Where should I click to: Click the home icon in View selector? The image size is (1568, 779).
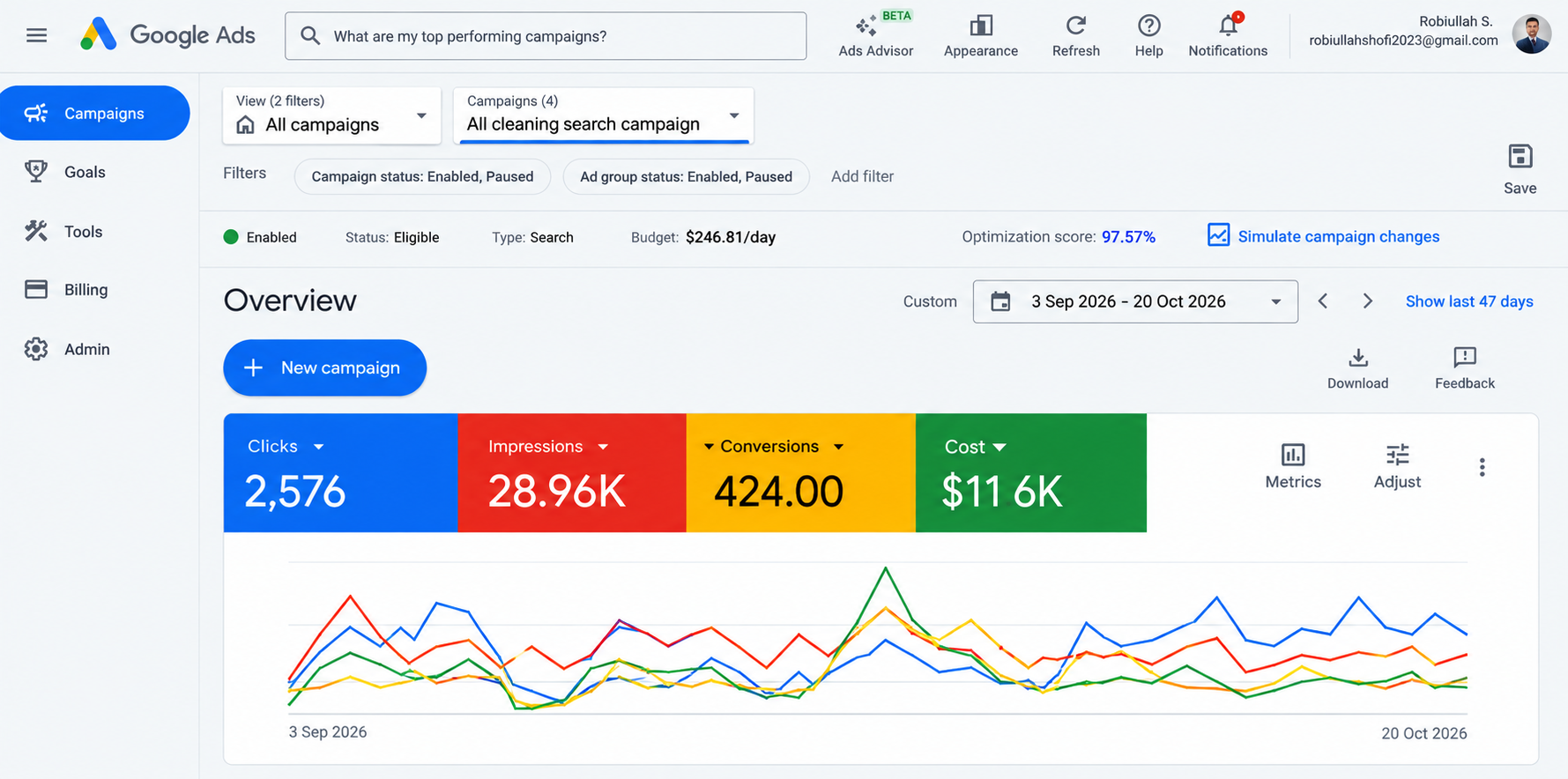pos(246,125)
